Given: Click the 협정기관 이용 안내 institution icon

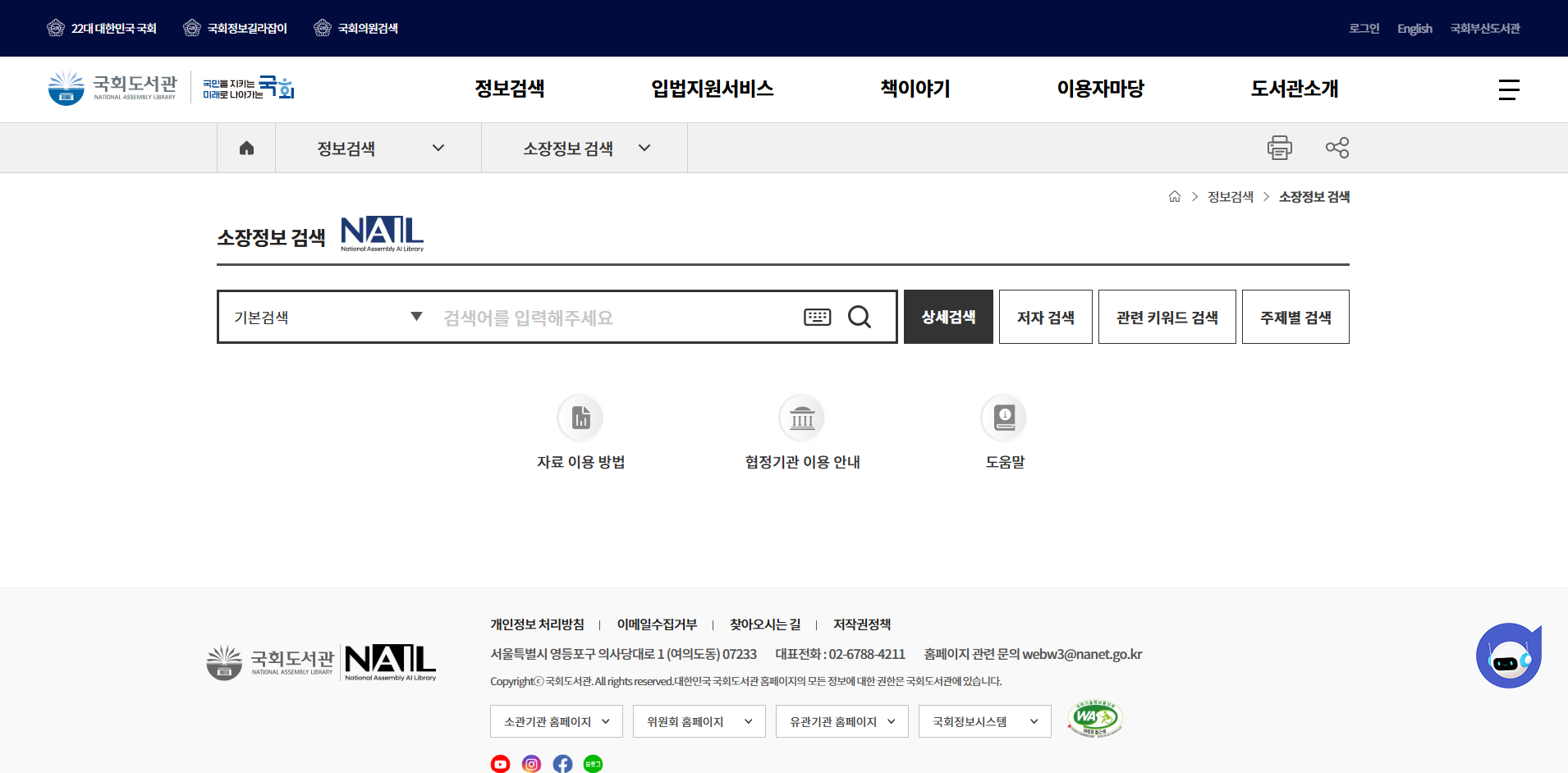Looking at the screenshot, I should click(802, 417).
